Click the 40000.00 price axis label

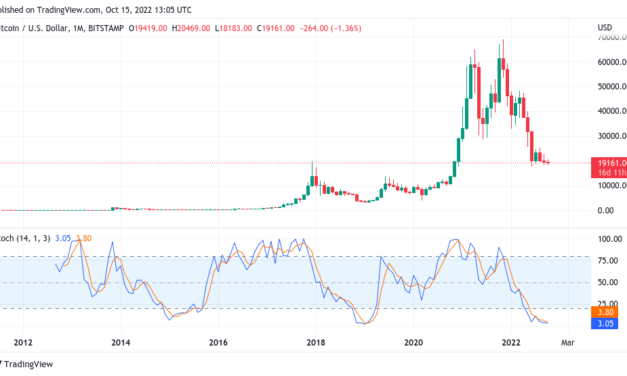click(612, 111)
